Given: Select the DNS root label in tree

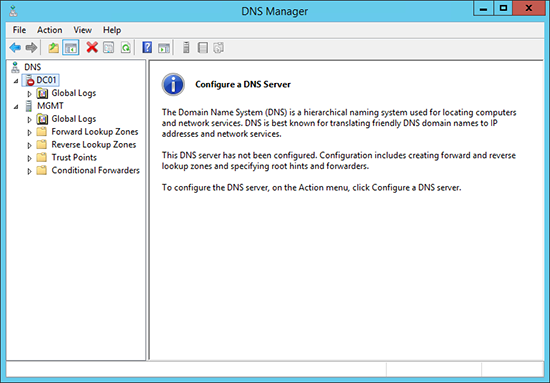Looking at the screenshot, I should (x=33, y=67).
